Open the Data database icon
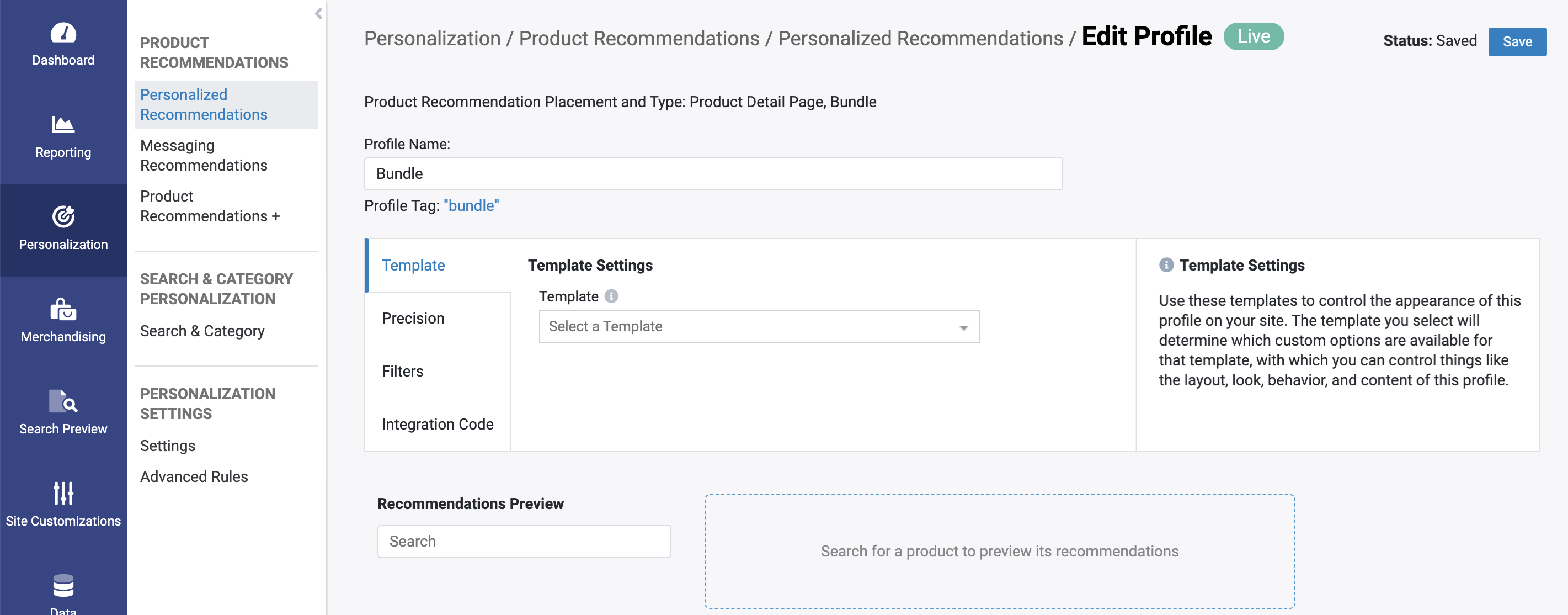The width and height of the screenshot is (1568, 615). click(63, 585)
